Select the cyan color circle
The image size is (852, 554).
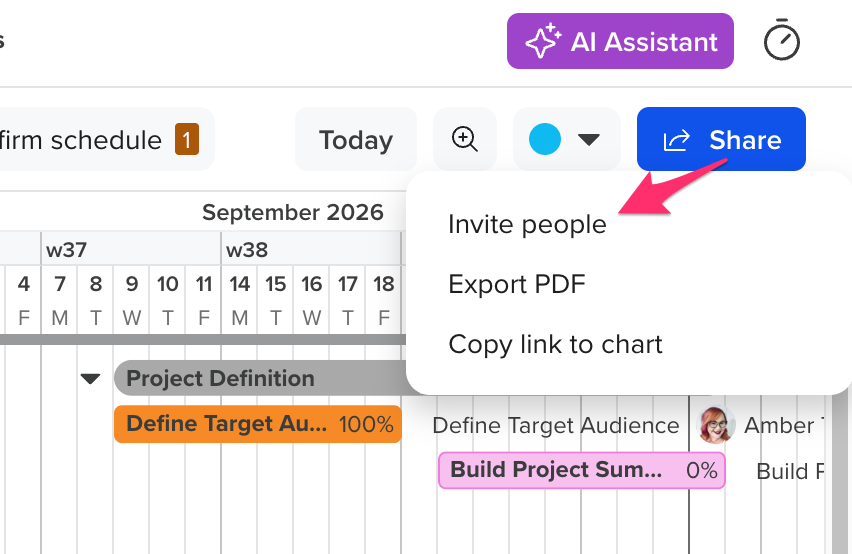tap(545, 139)
